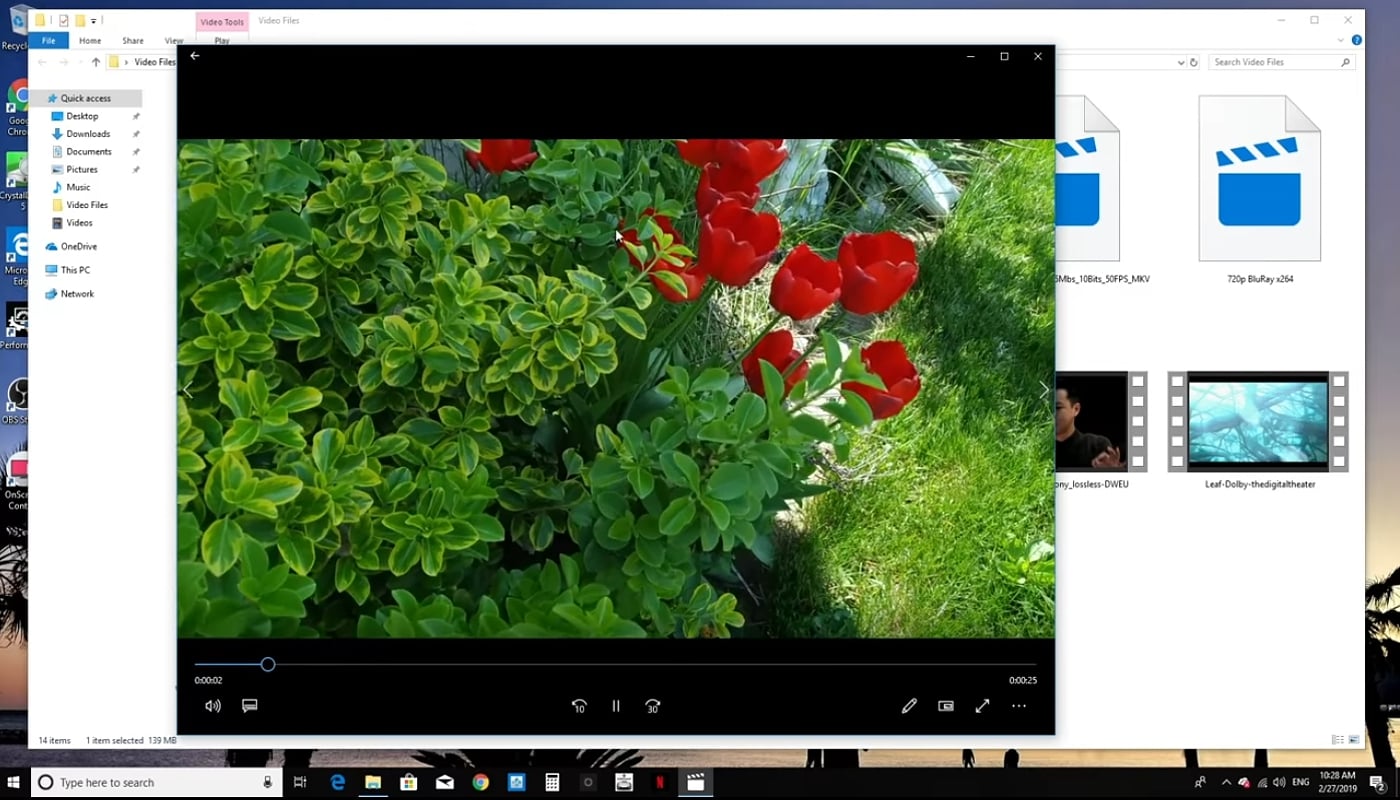Click the Properties checkmark icon in title bar

pyautogui.click(x=64, y=20)
